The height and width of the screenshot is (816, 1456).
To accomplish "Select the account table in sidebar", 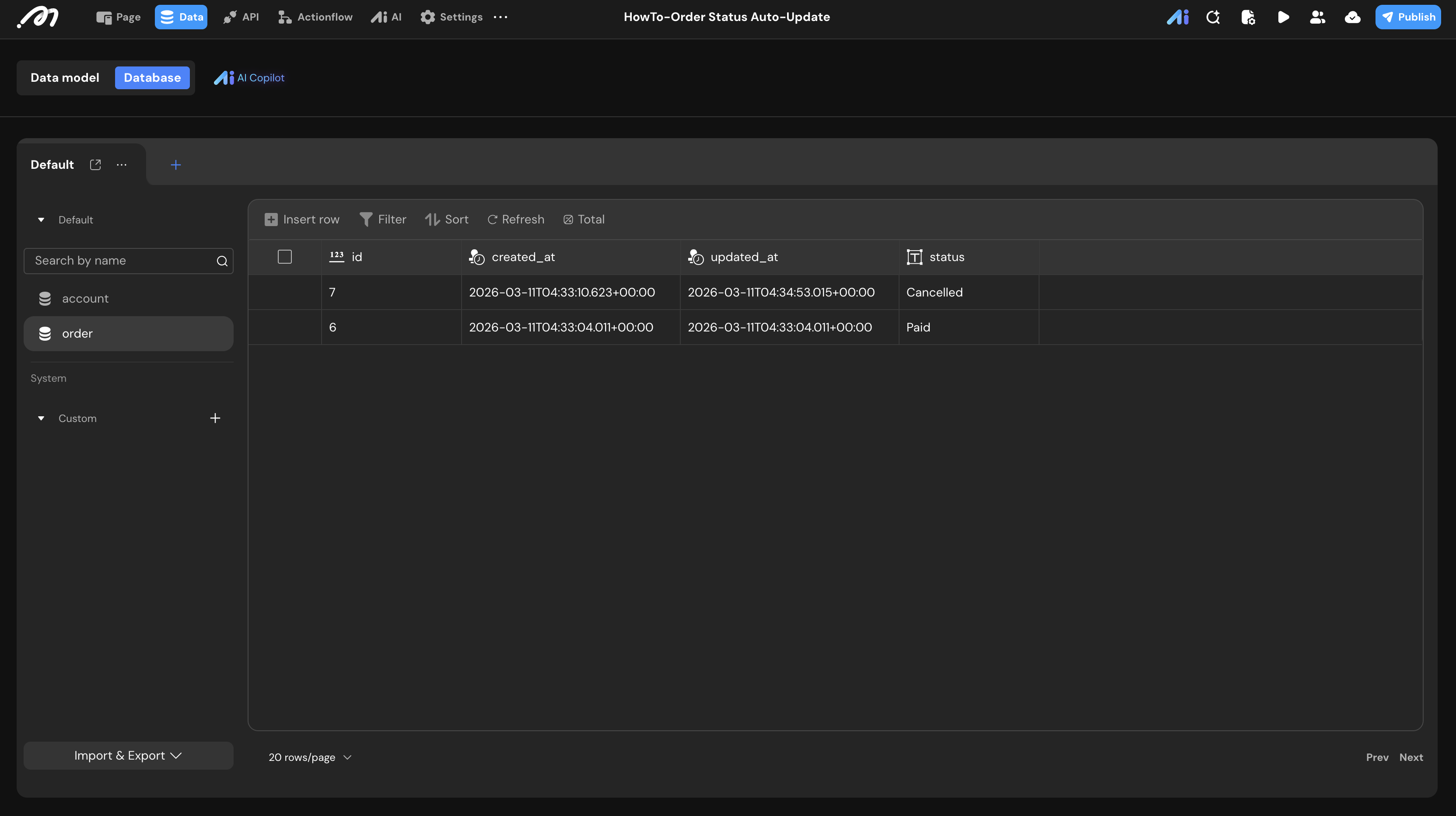I will point(85,298).
